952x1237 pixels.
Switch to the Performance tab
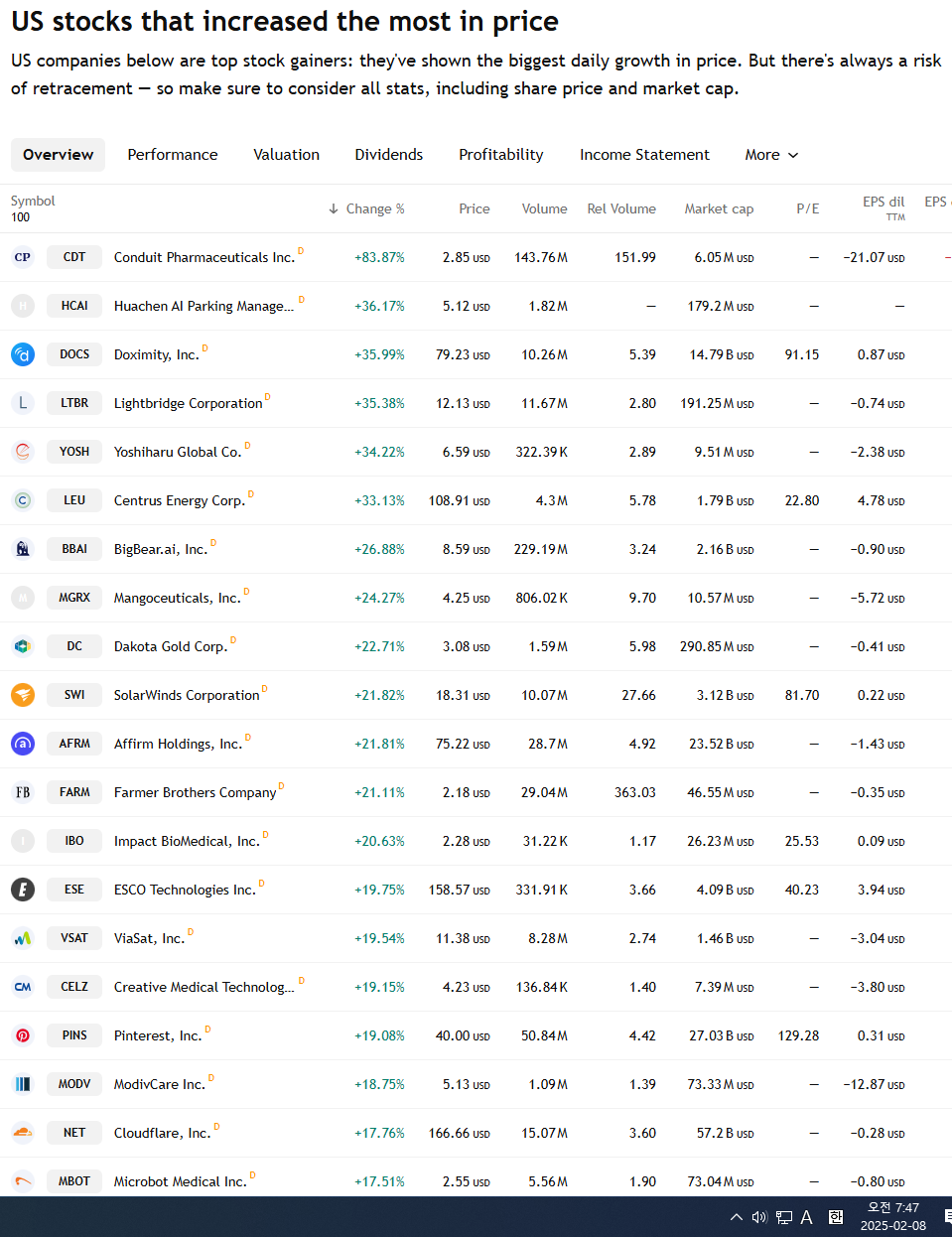pos(173,155)
